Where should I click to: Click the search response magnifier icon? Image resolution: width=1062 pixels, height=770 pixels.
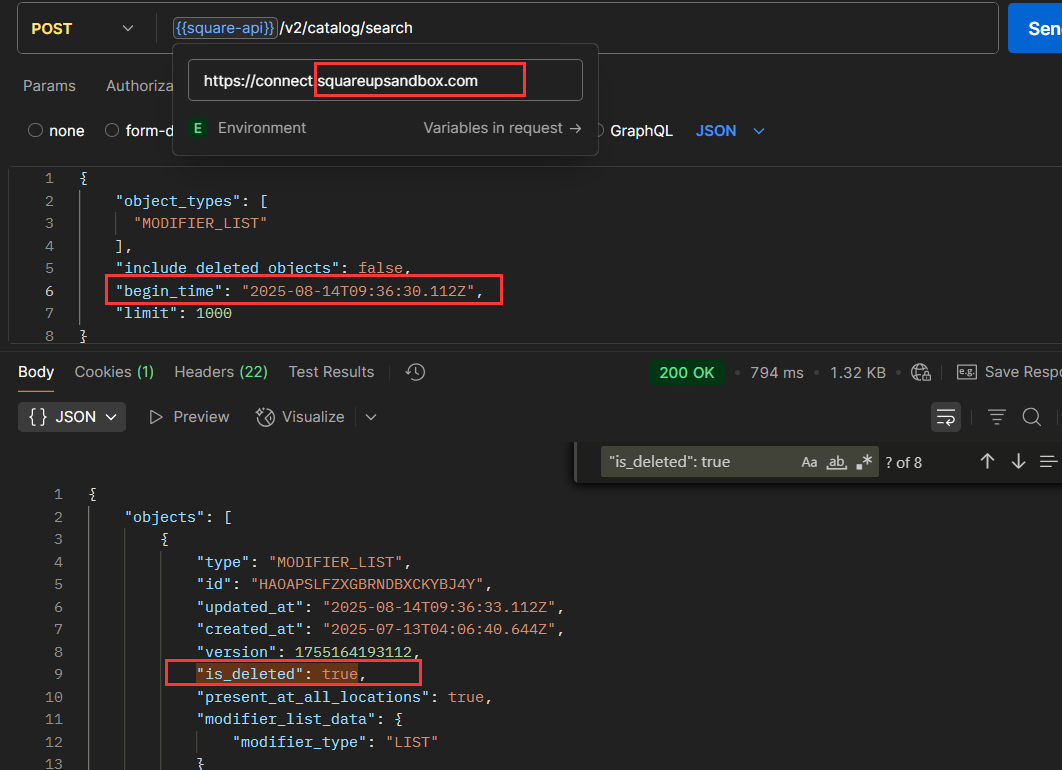(x=1032, y=416)
